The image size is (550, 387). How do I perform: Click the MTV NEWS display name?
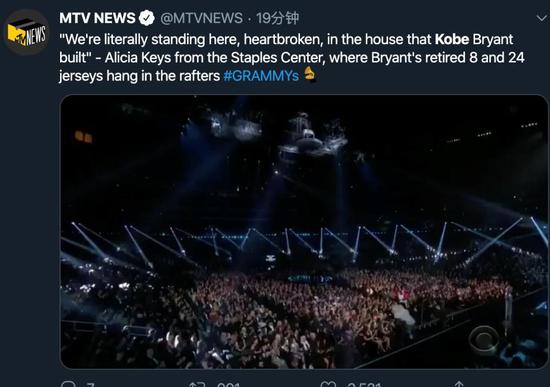(97, 18)
